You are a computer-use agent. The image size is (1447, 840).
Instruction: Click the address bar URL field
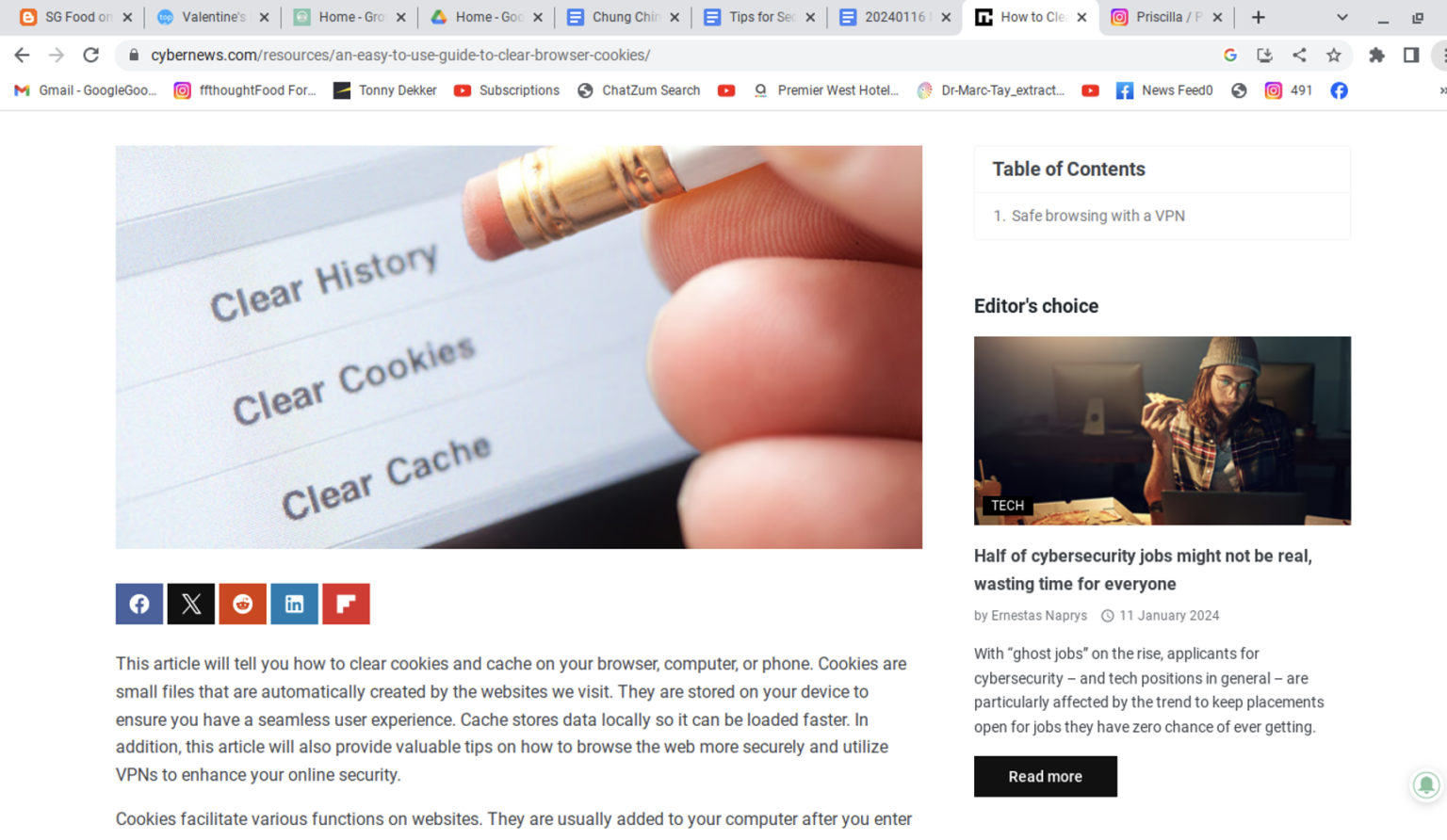659,55
